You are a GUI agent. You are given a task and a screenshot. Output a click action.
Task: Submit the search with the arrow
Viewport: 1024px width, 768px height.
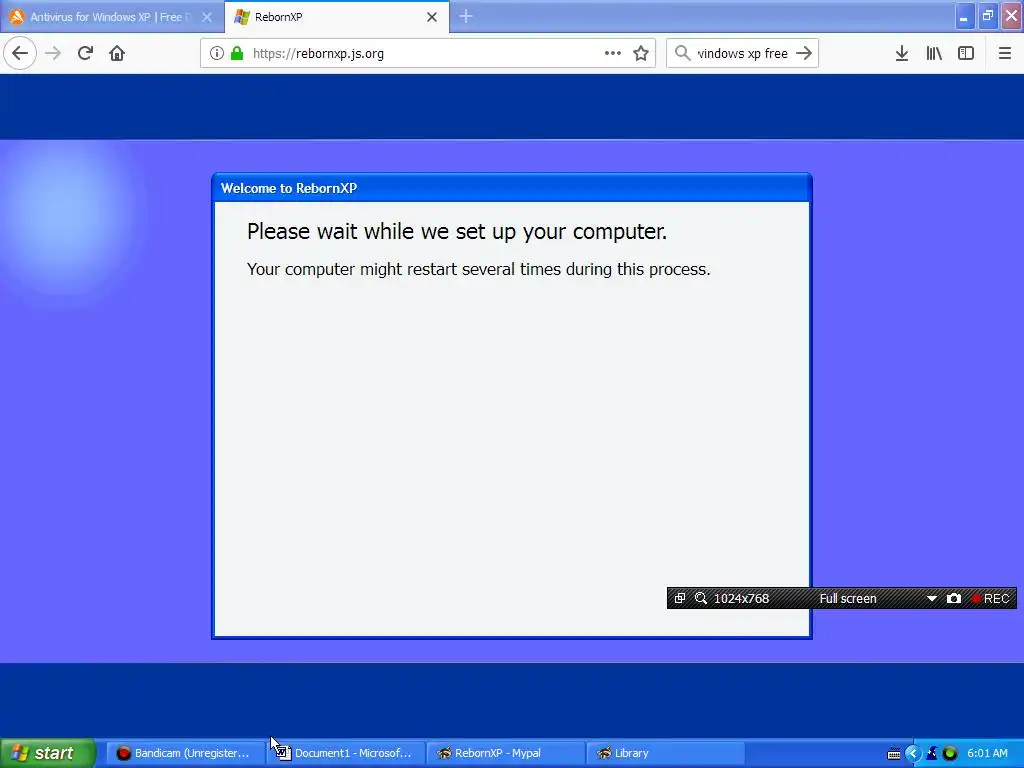click(x=804, y=53)
